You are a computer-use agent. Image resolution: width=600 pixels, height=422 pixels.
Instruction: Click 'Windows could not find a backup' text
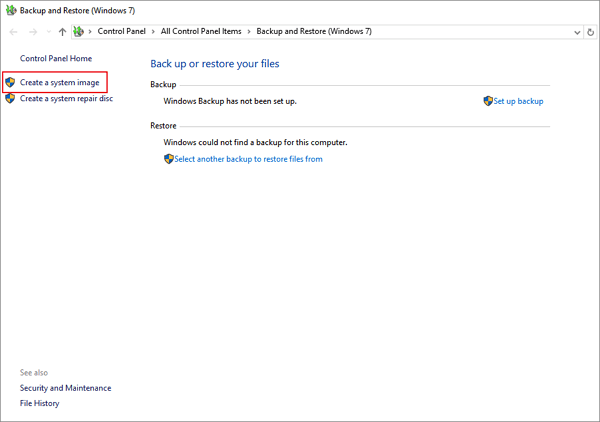[255, 142]
